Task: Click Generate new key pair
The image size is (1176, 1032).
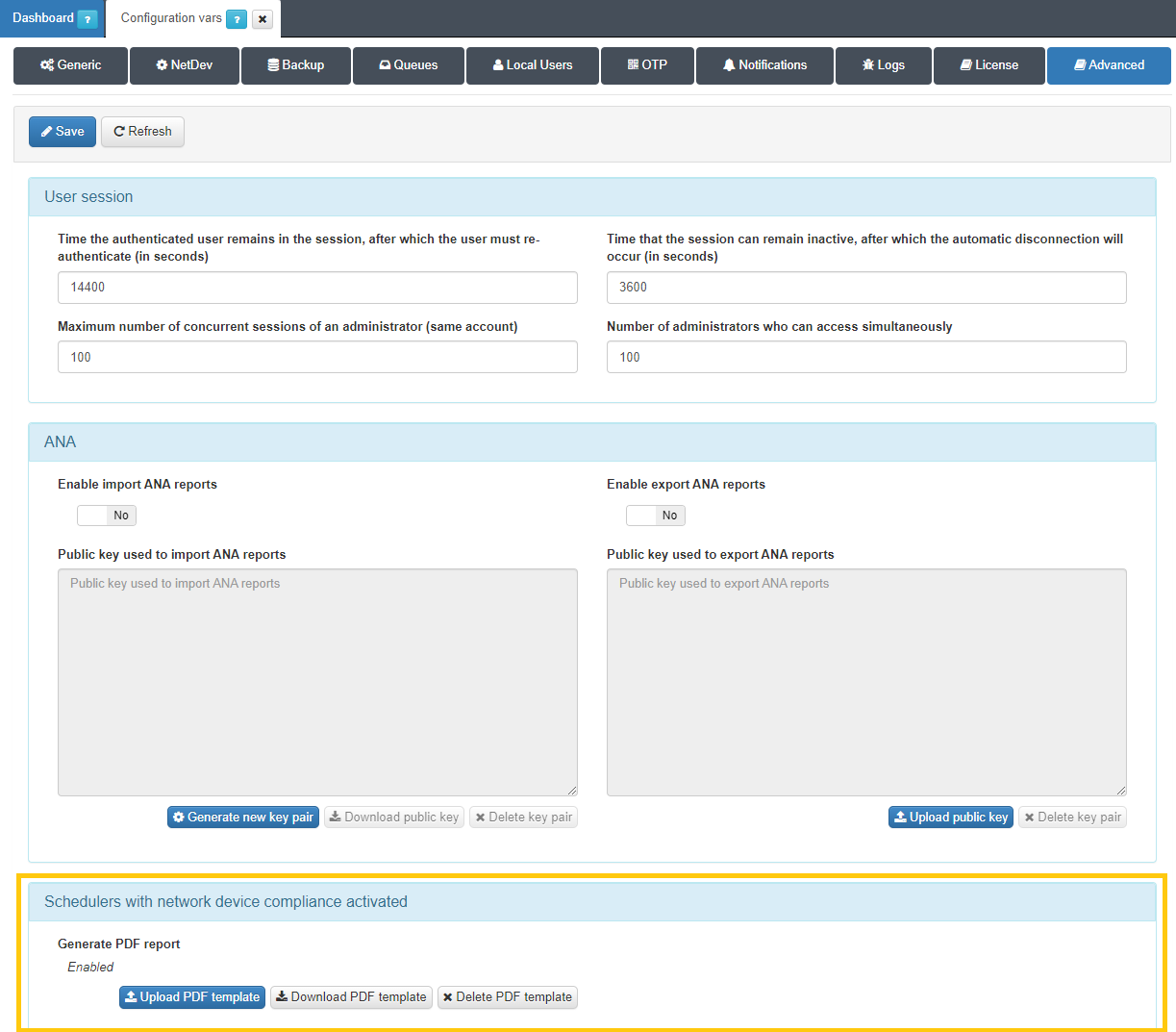Action: click(x=243, y=818)
